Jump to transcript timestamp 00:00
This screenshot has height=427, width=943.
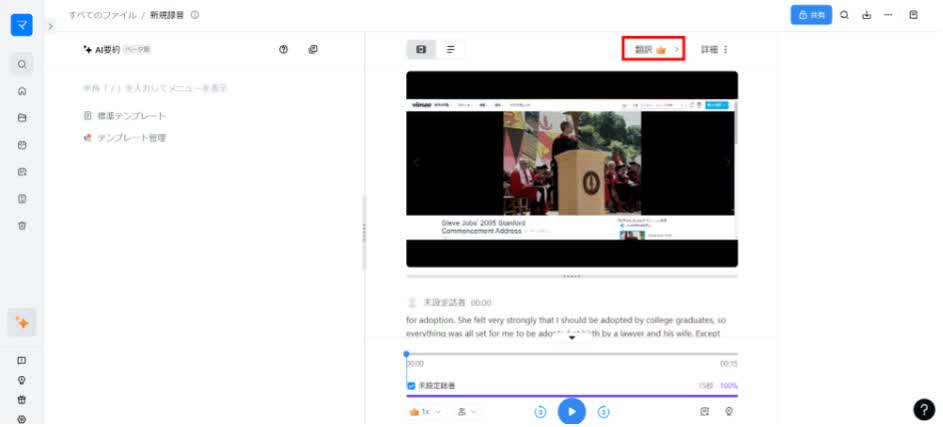point(481,303)
